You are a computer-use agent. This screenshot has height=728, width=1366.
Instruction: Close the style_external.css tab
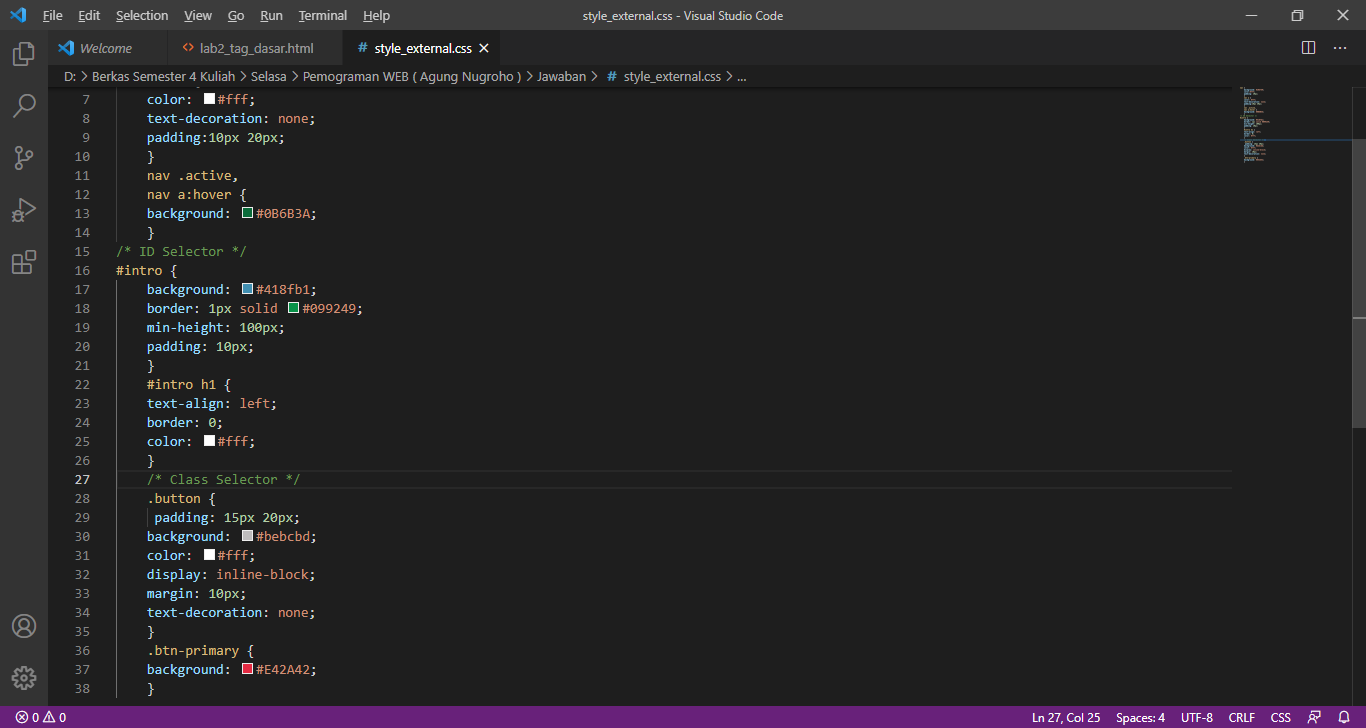pyautogui.click(x=484, y=47)
